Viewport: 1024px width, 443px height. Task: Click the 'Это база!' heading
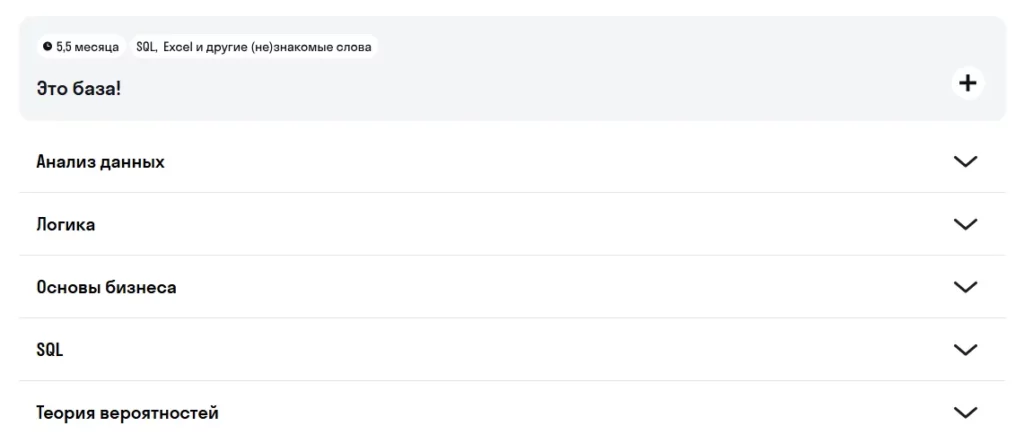pos(78,88)
